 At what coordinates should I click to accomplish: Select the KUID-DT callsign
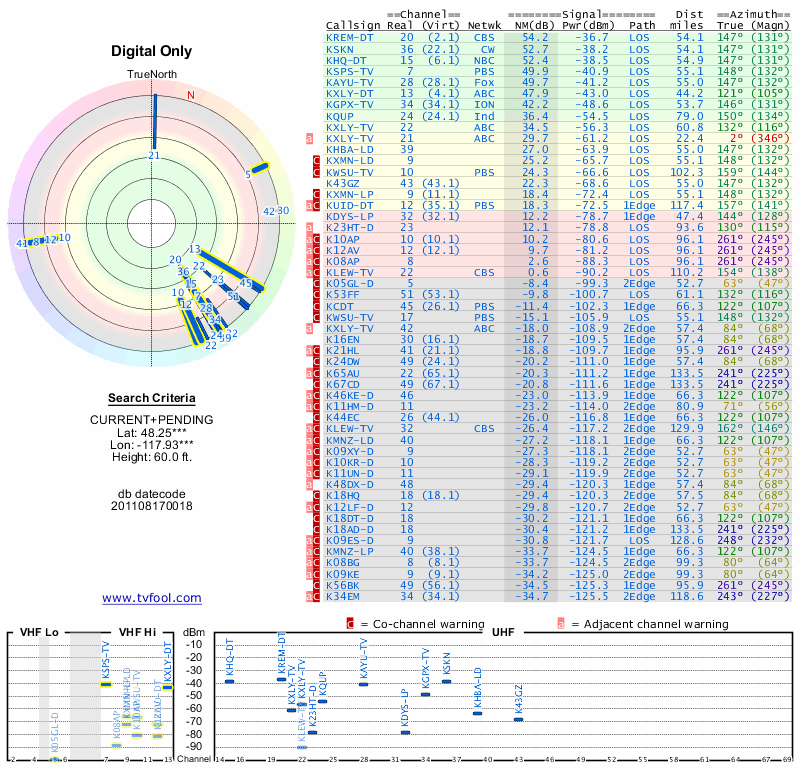pos(350,206)
